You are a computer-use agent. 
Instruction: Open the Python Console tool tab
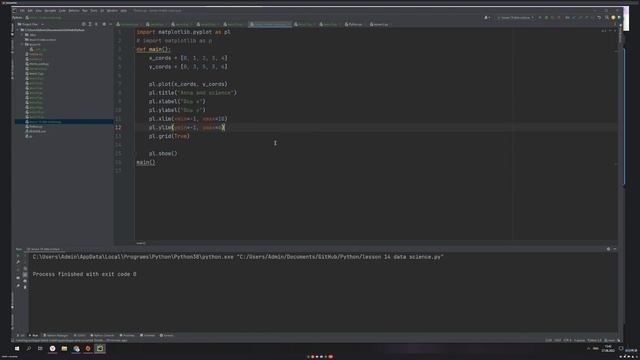pos(102,336)
